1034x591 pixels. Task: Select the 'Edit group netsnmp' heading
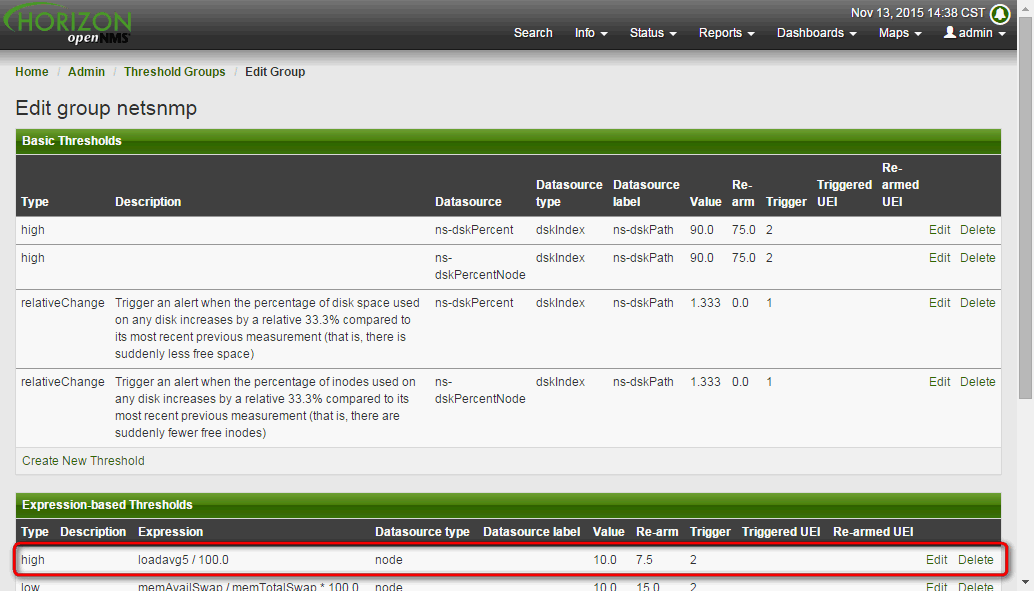click(106, 108)
